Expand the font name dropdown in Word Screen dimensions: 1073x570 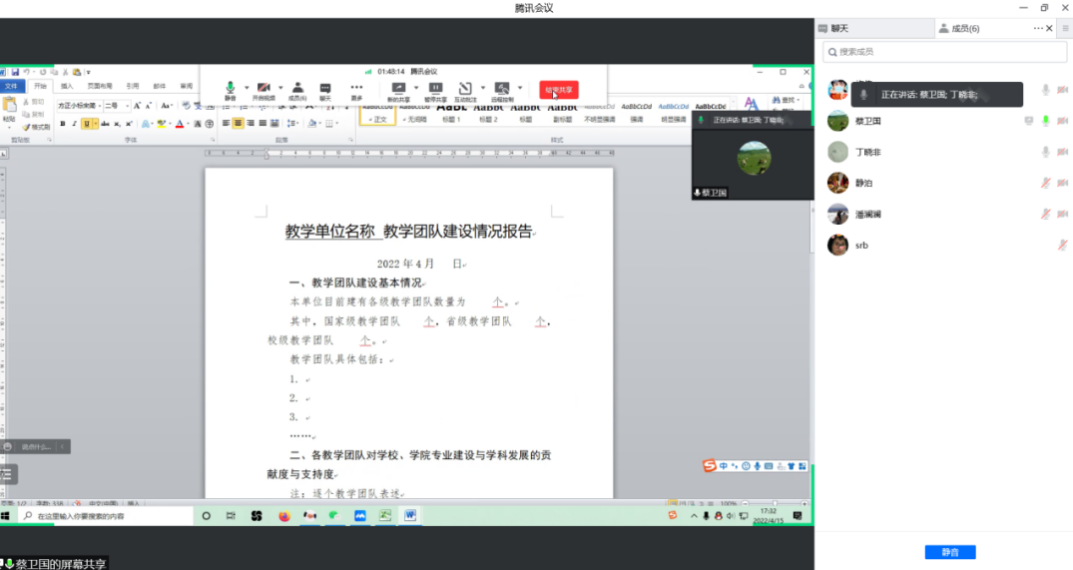[98, 105]
